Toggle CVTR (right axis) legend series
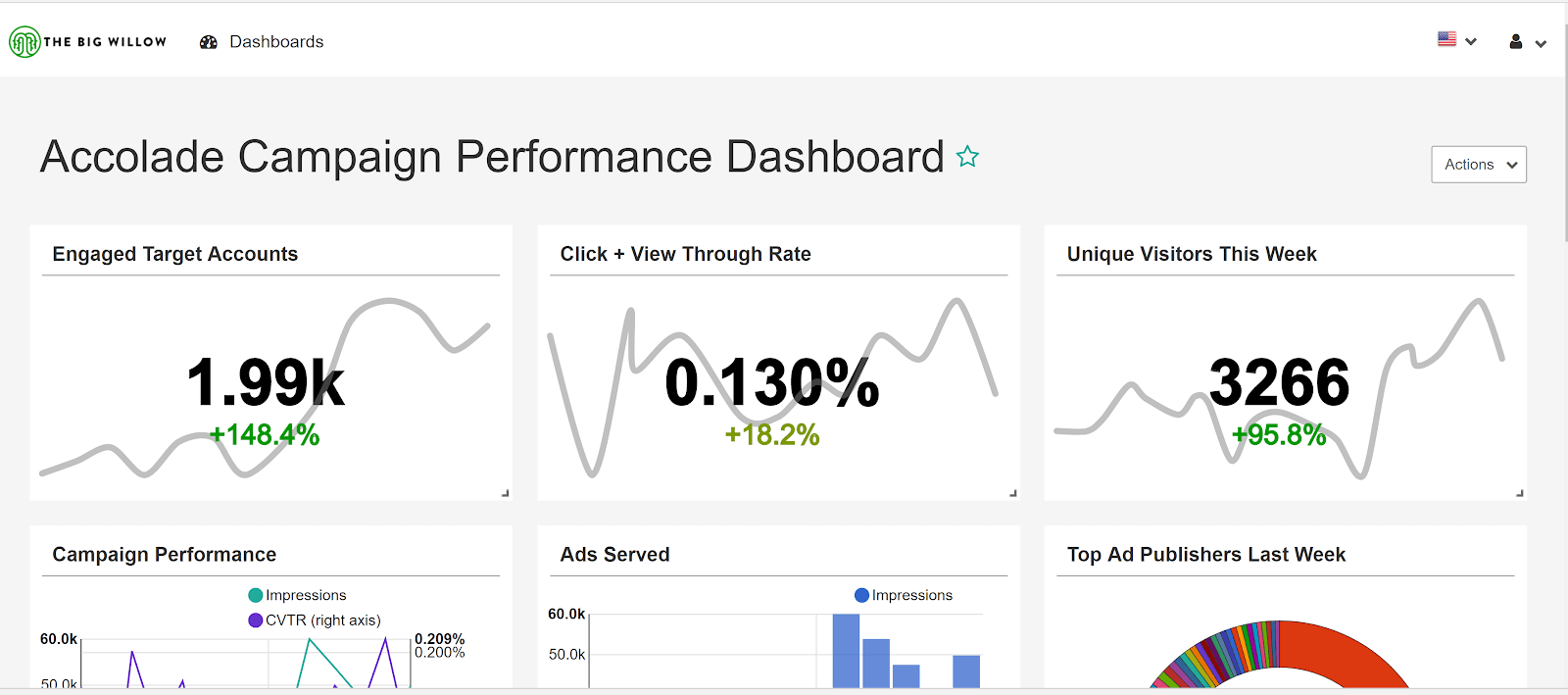Image resolution: width=1568 pixels, height=695 pixels. click(314, 621)
